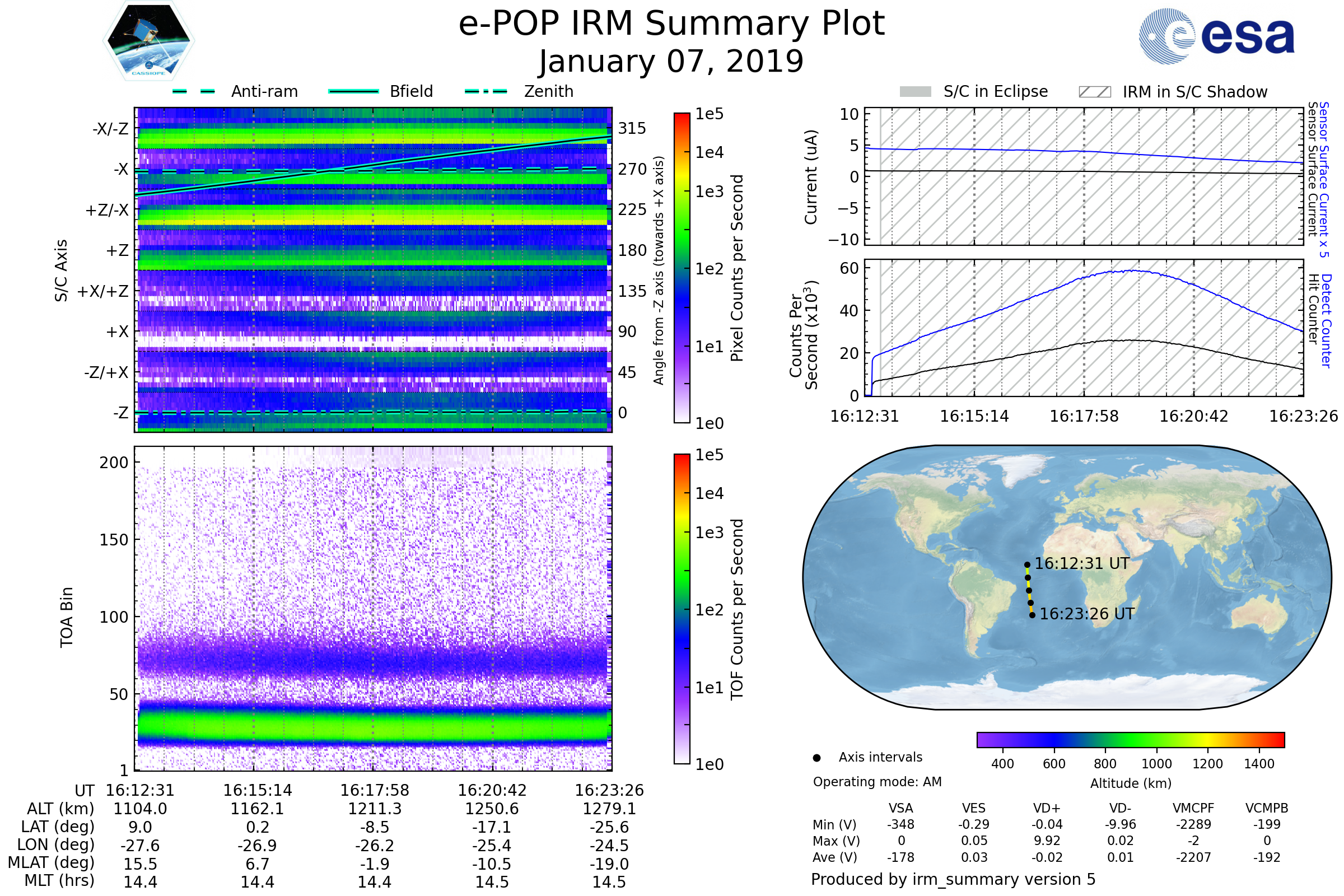Screen dimensions: 1344x896
Task: Click the e-POP IRM Summary Plot title
Action: tap(671, 24)
